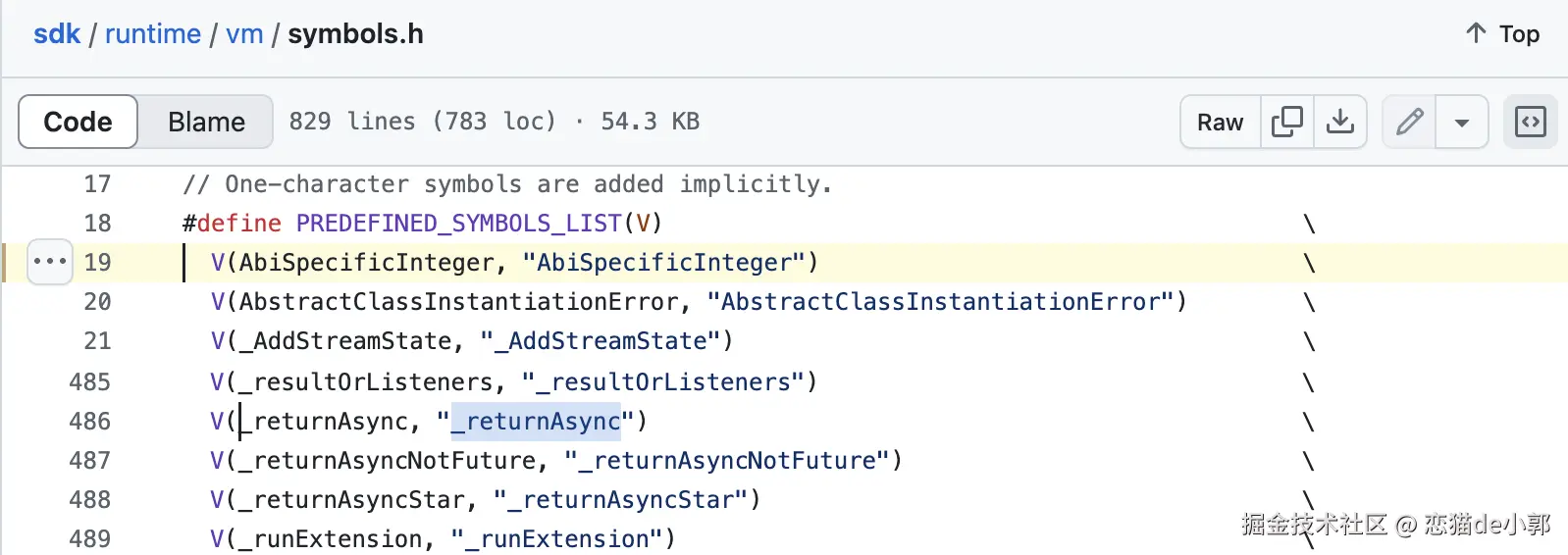The image size is (1568, 555).
Task: Open the symbols panel
Action: tap(1530, 122)
